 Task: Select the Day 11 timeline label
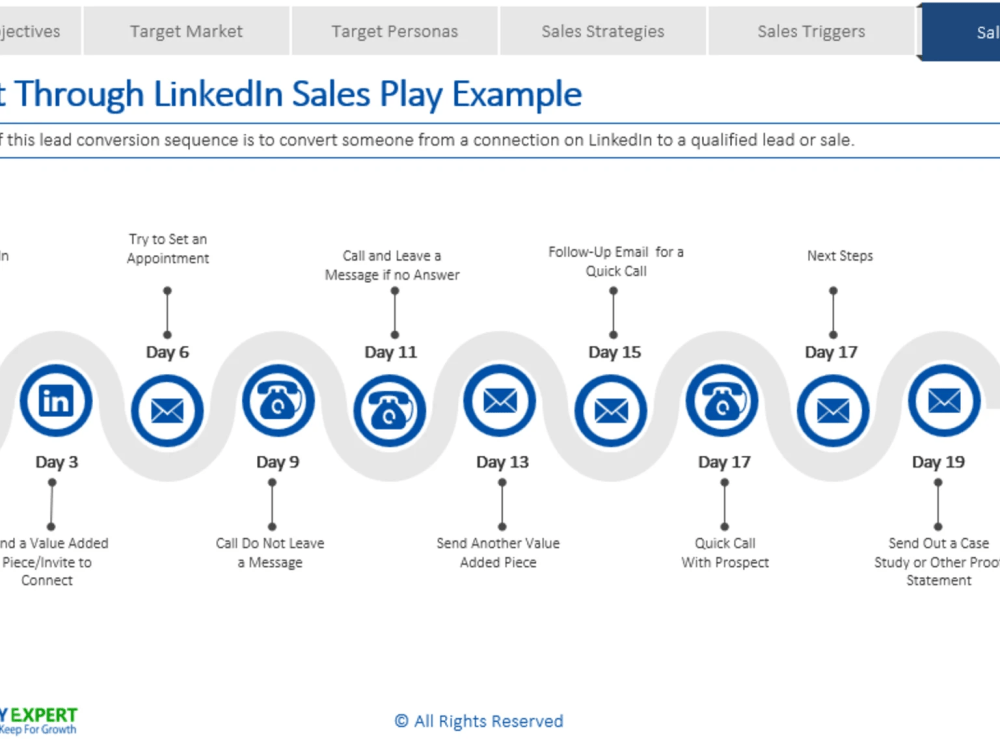tap(390, 352)
